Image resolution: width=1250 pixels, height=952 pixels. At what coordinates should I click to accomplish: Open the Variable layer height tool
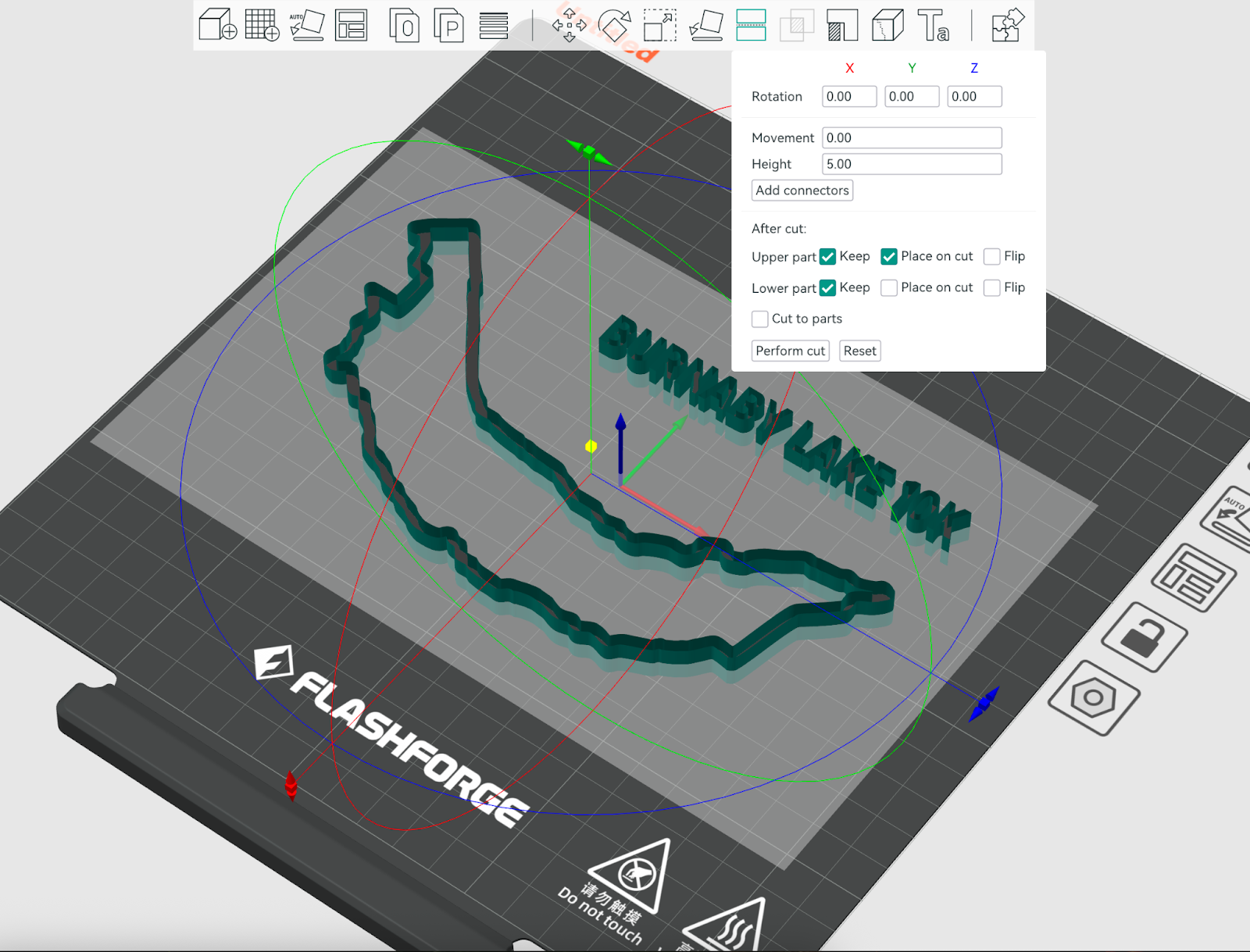click(493, 26)
